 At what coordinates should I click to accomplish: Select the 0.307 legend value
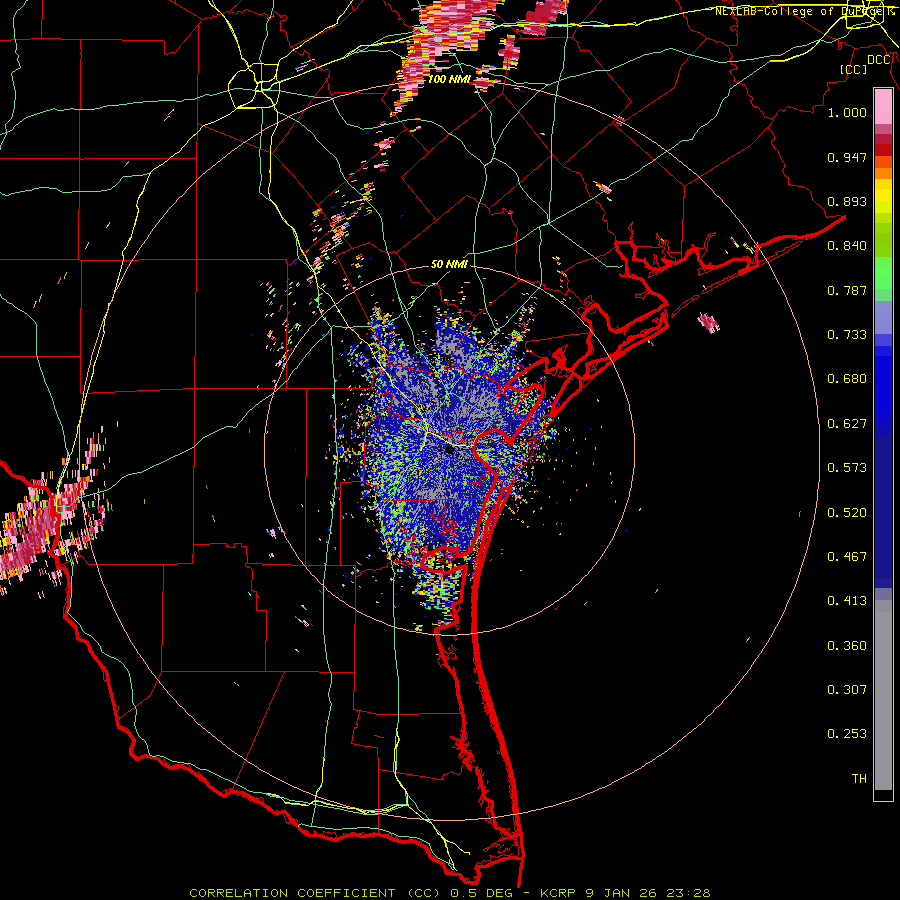847,690
